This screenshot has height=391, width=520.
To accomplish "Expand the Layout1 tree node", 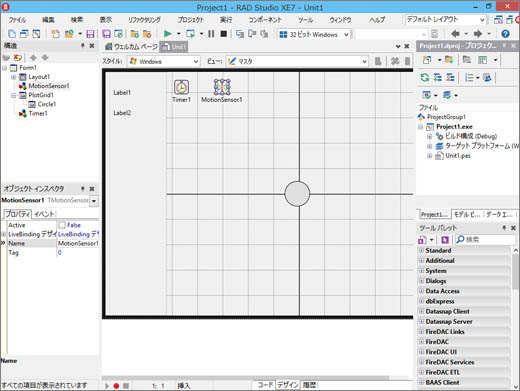I will point(14,77).
